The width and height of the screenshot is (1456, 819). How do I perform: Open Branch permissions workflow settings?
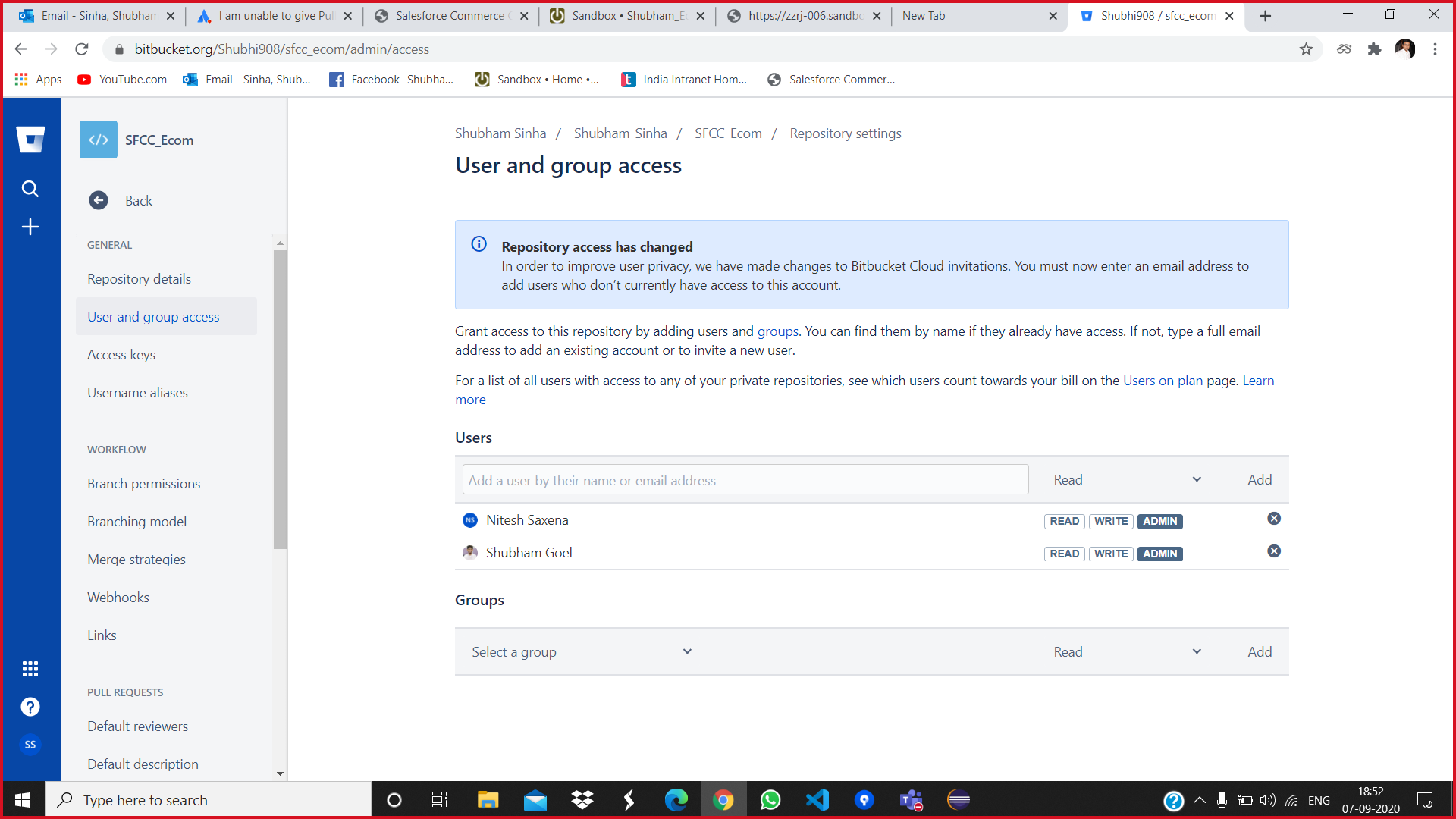click(x=143, y=483)
